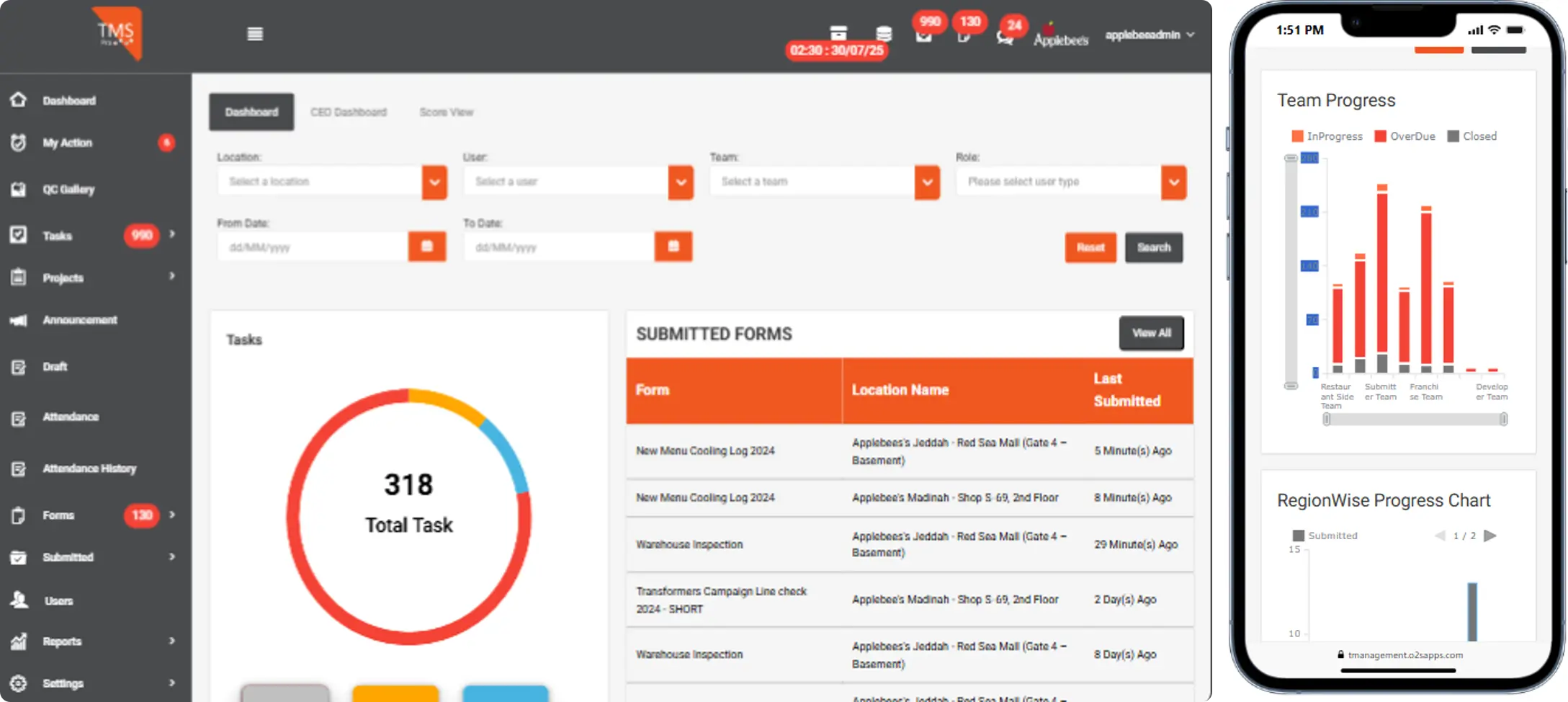The image size is (1568, 702).
Task: Click the Draft icon in the sidebar
Action: [18, 366]
